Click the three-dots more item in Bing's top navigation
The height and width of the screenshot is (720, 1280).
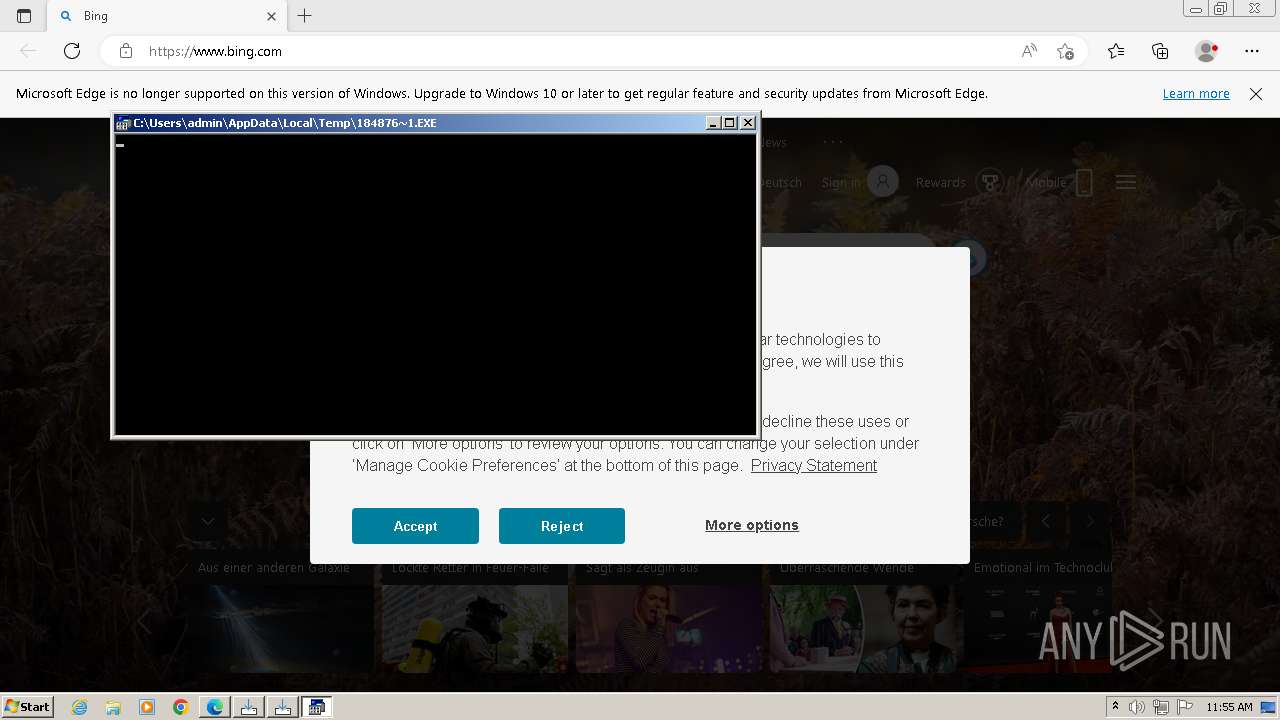(833, 142)
